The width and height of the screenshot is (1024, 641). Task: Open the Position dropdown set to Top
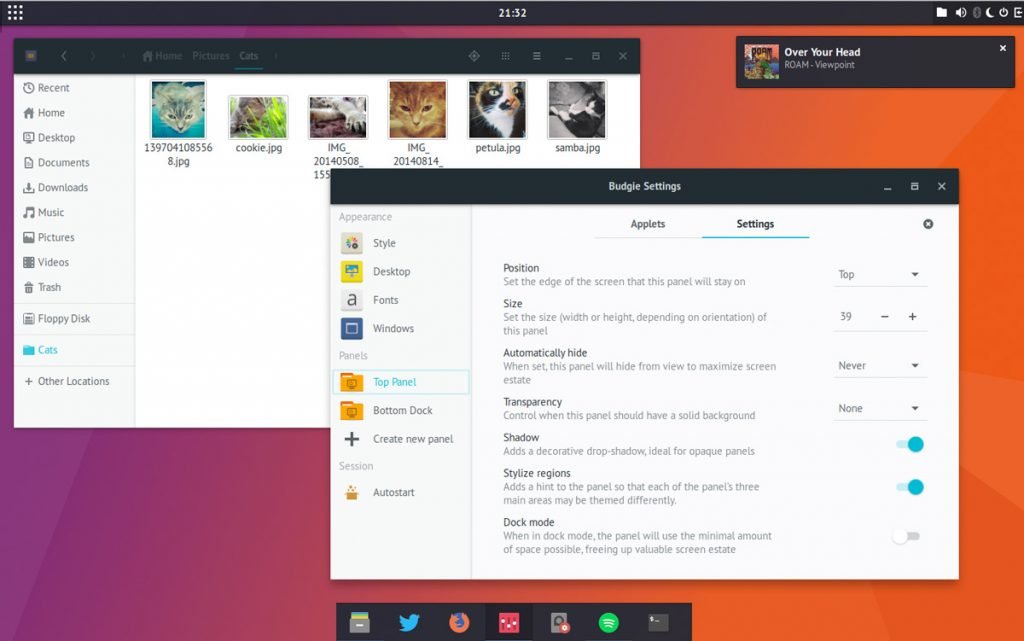coord(880,275)
